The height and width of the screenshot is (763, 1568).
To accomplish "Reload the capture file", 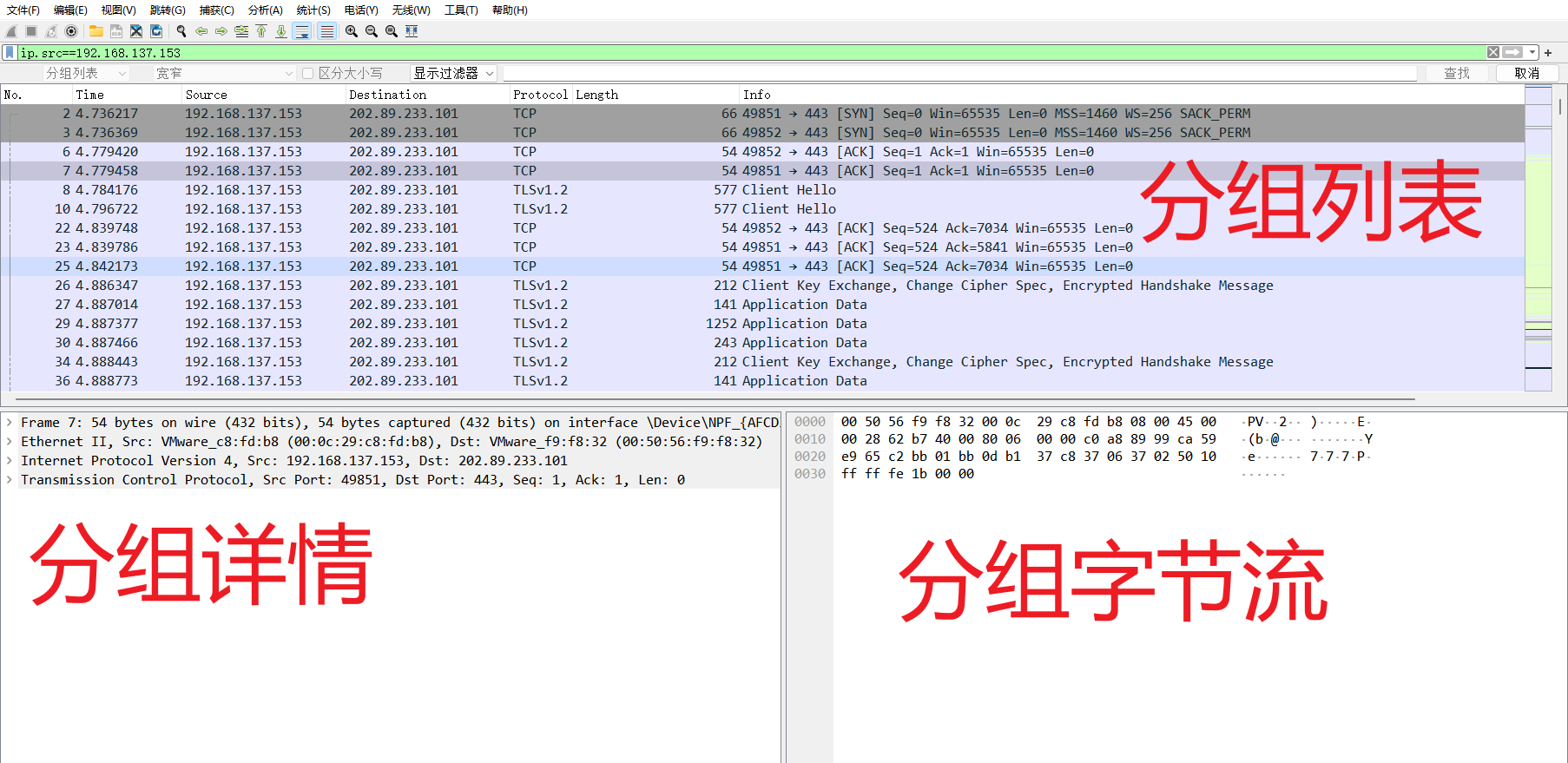I will tap(156, 31).
